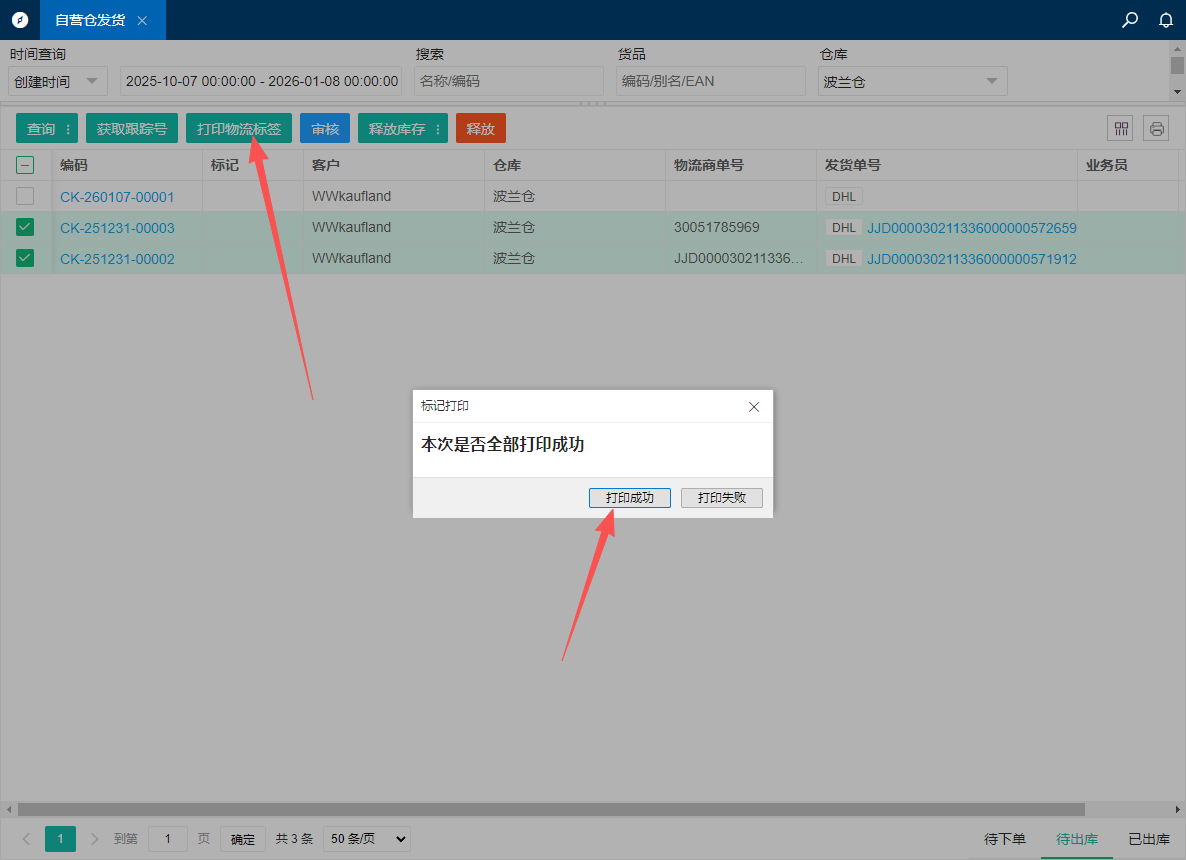
Task: Toggle the select-all header checkbox
Action: [x=25, y=166]
